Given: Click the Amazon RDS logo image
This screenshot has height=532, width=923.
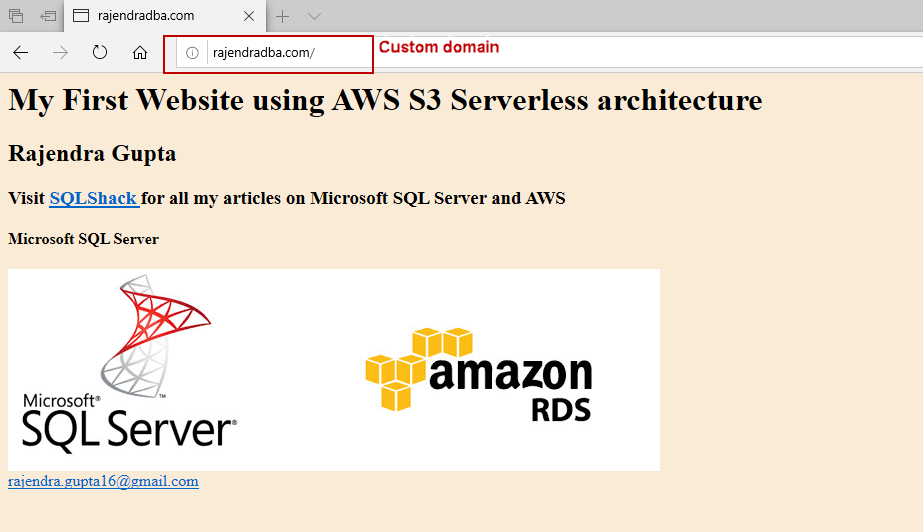Looking at the screenshot, I should pyautogui.click(x=479, y=374).
